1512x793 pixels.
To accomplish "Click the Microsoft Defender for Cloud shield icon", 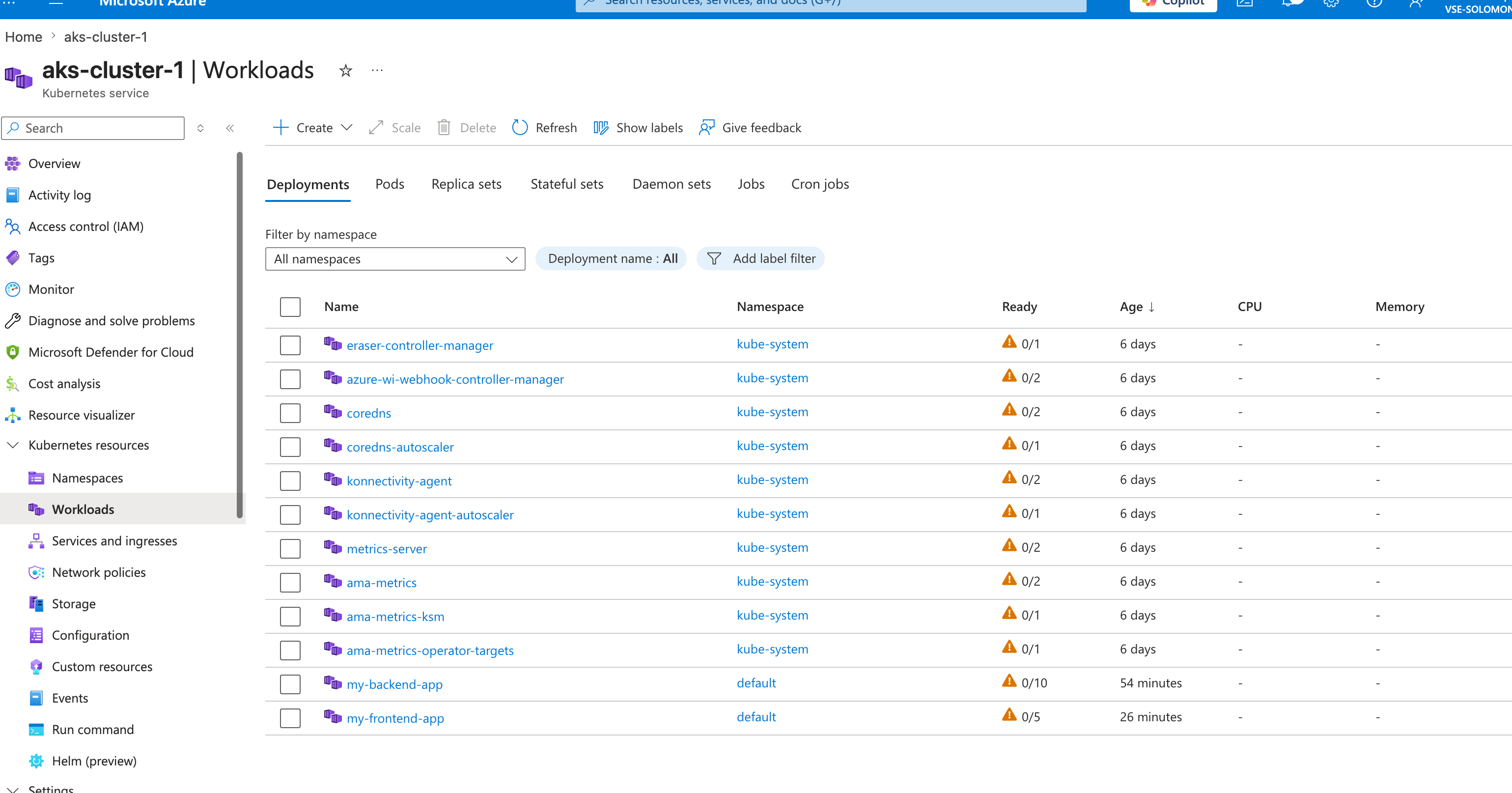I will [12, 352].
